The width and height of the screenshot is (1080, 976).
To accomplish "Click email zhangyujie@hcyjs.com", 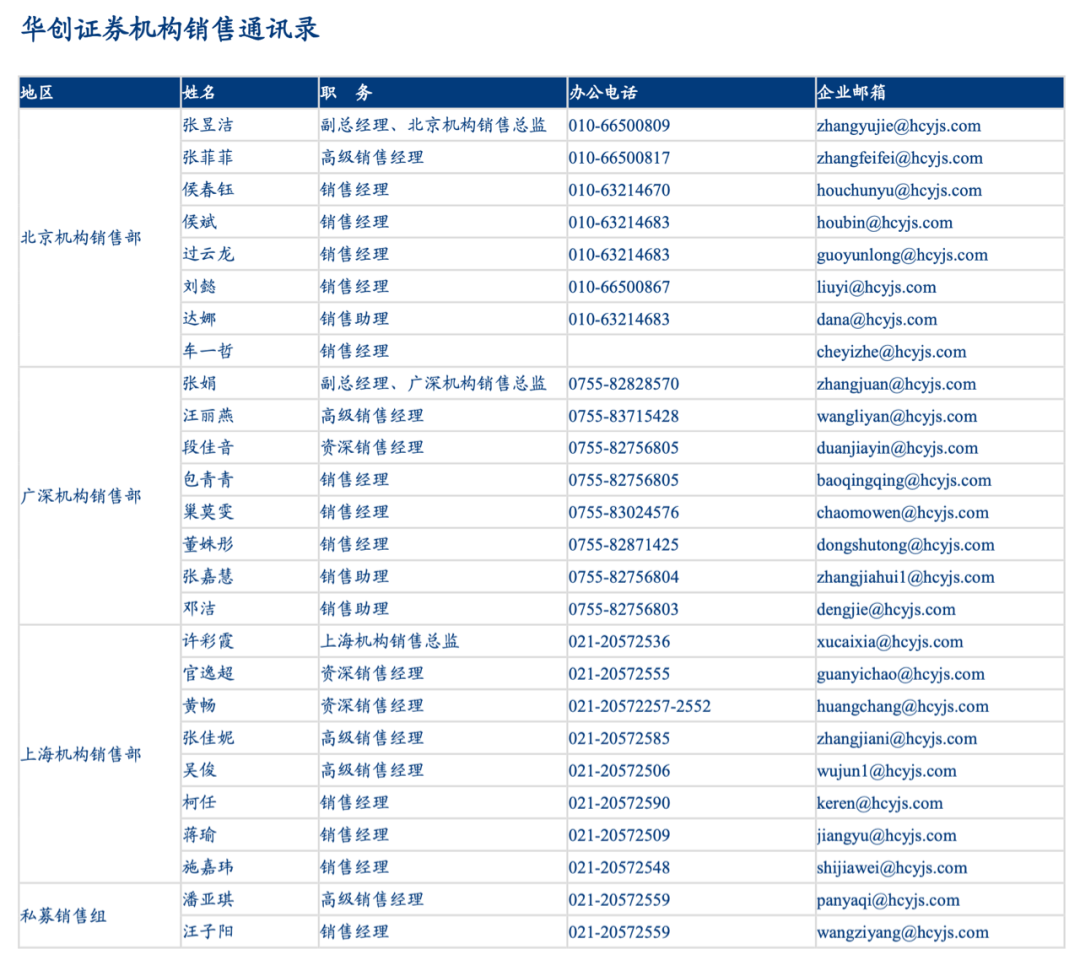I will coord(899,127).
